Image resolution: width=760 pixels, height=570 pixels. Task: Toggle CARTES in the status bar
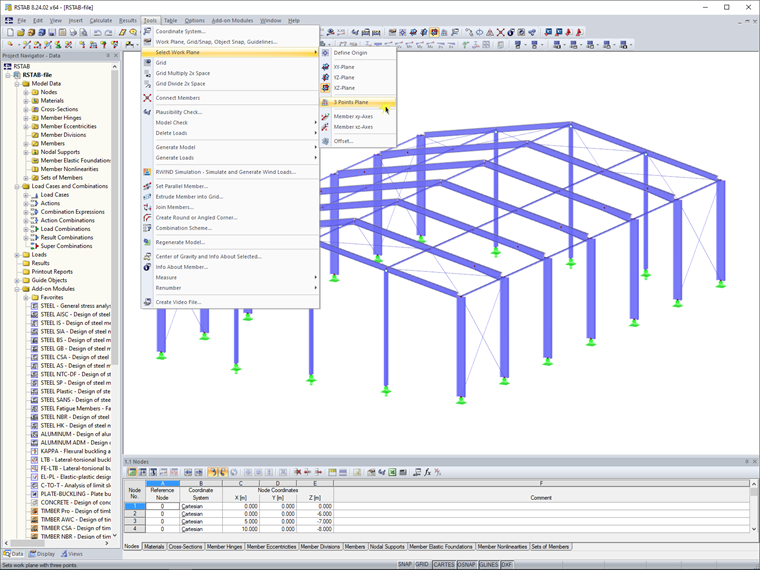pos(443,565)
